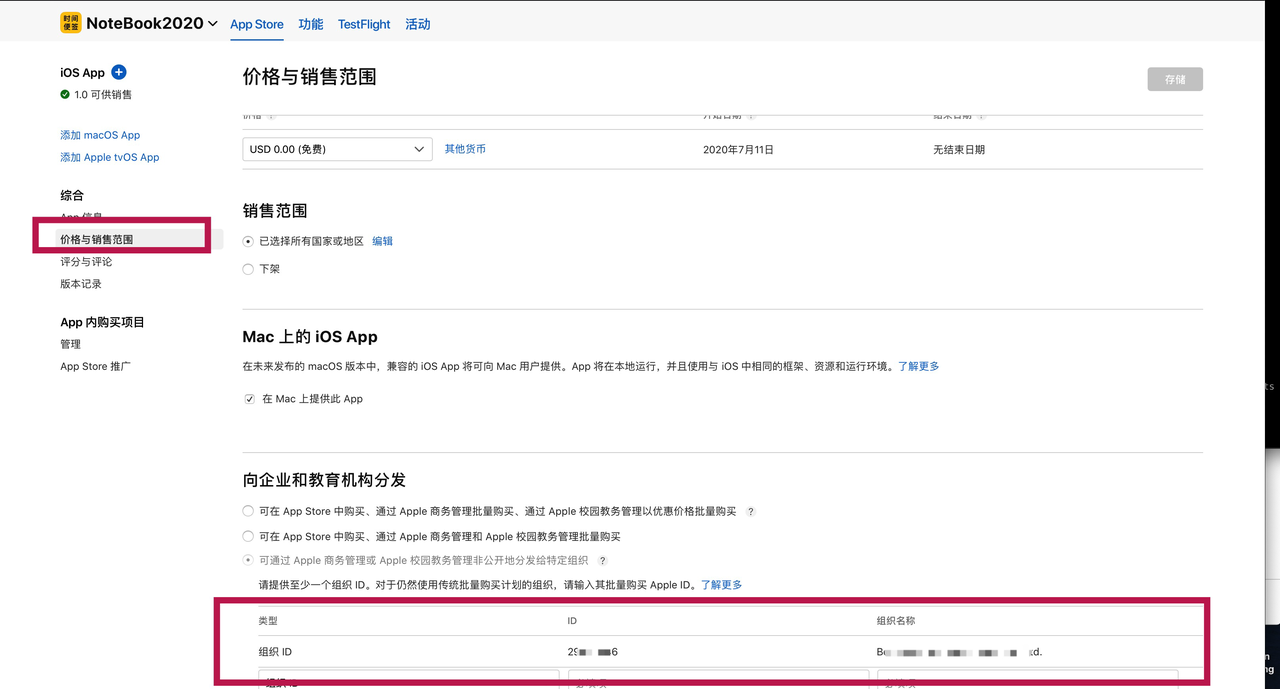Image resolution: width=1280 pixels, height=689 pixels.
Task: Go to the TestFlight tab
Action: point(364,24)
